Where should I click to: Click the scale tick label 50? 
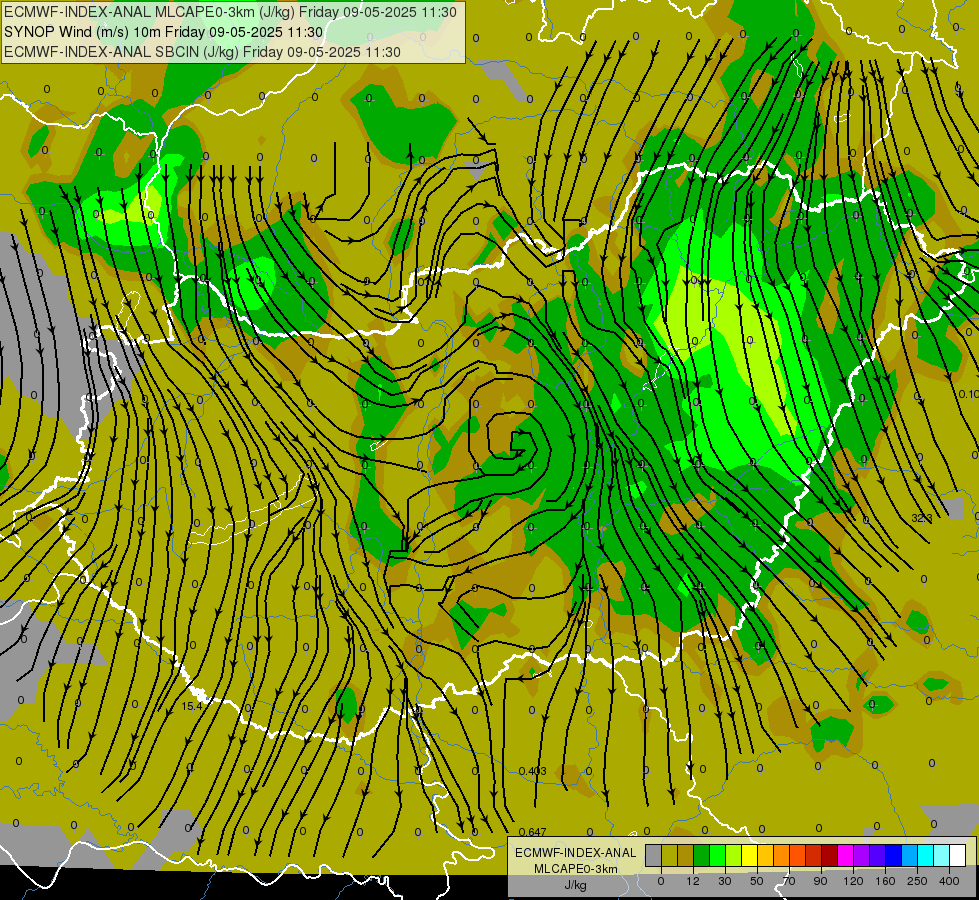pyautogui.click(x=757, y=881)
